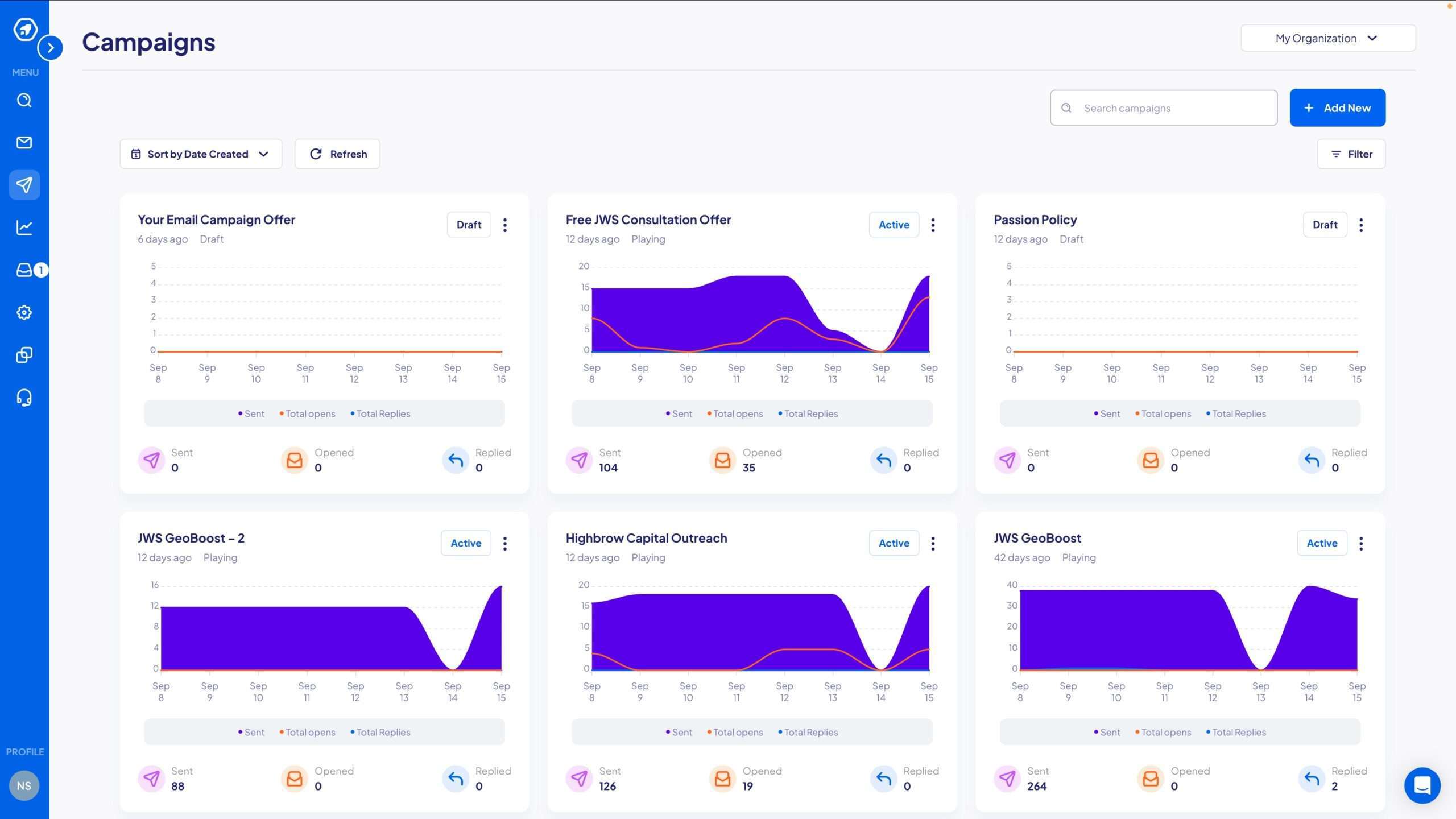Focus the Search campaigns field
This screenshot has height=819, width=1456.
[1164, 107]
